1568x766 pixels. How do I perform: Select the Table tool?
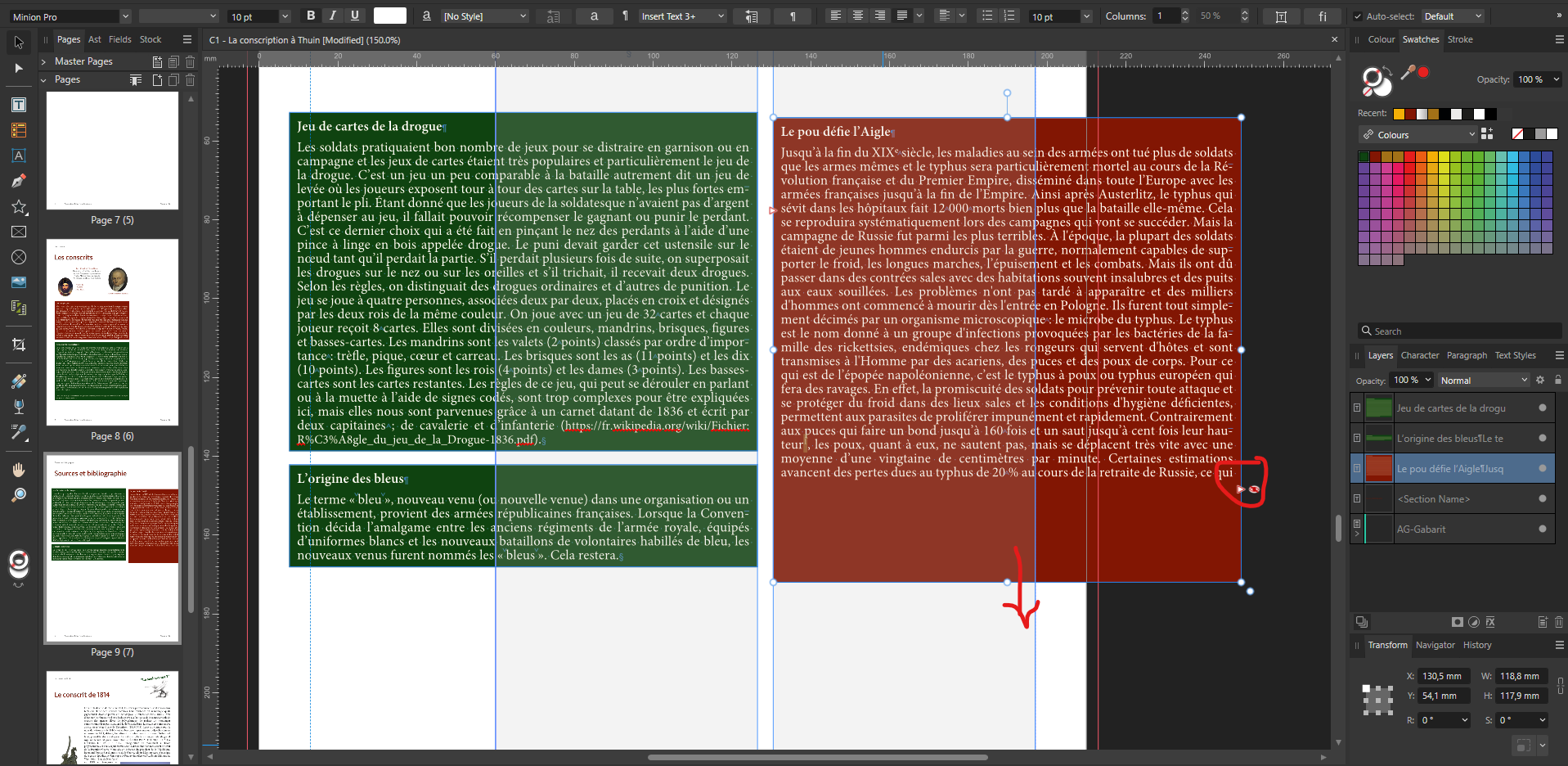click(x=18, y=130)
